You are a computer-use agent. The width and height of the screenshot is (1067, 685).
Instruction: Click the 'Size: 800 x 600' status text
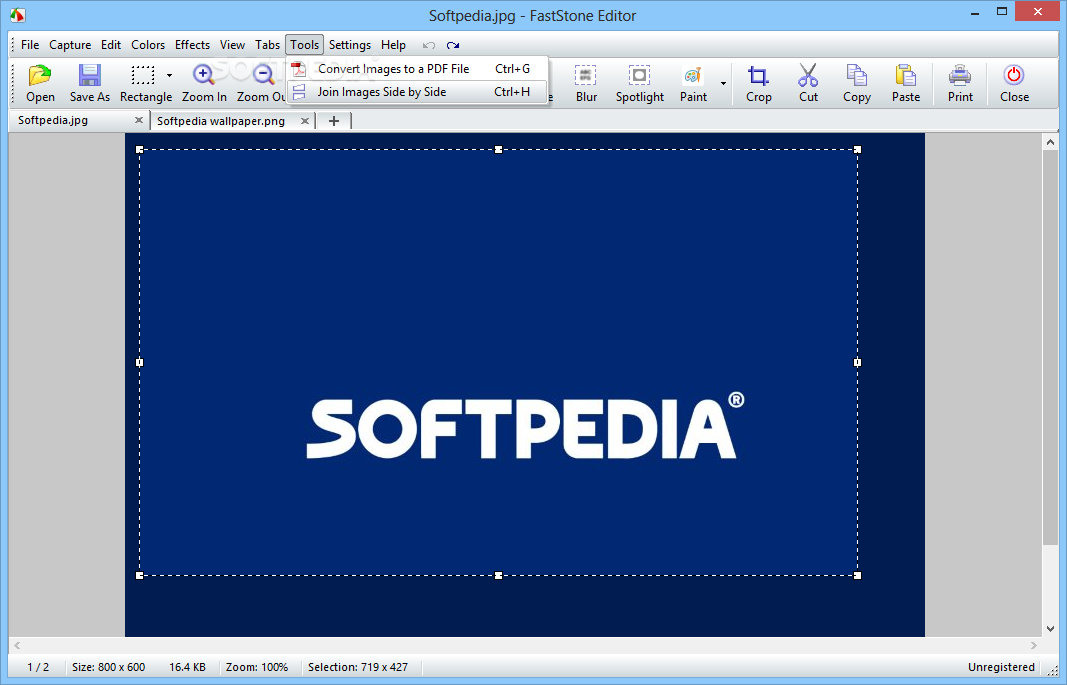108,667
